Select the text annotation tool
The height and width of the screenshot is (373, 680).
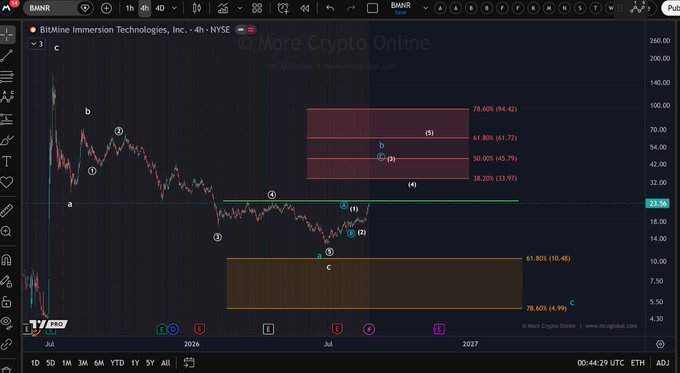(7, 161)
